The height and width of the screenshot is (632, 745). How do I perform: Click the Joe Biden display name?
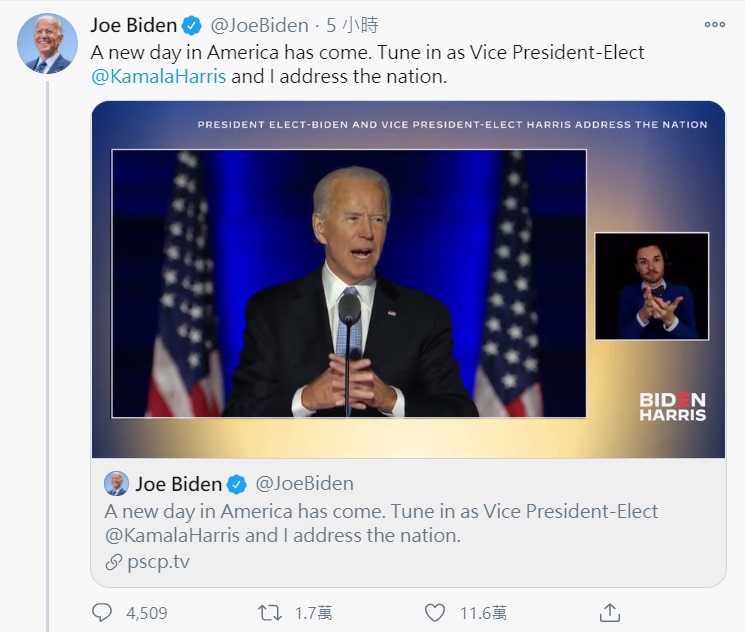coord(133,25)
